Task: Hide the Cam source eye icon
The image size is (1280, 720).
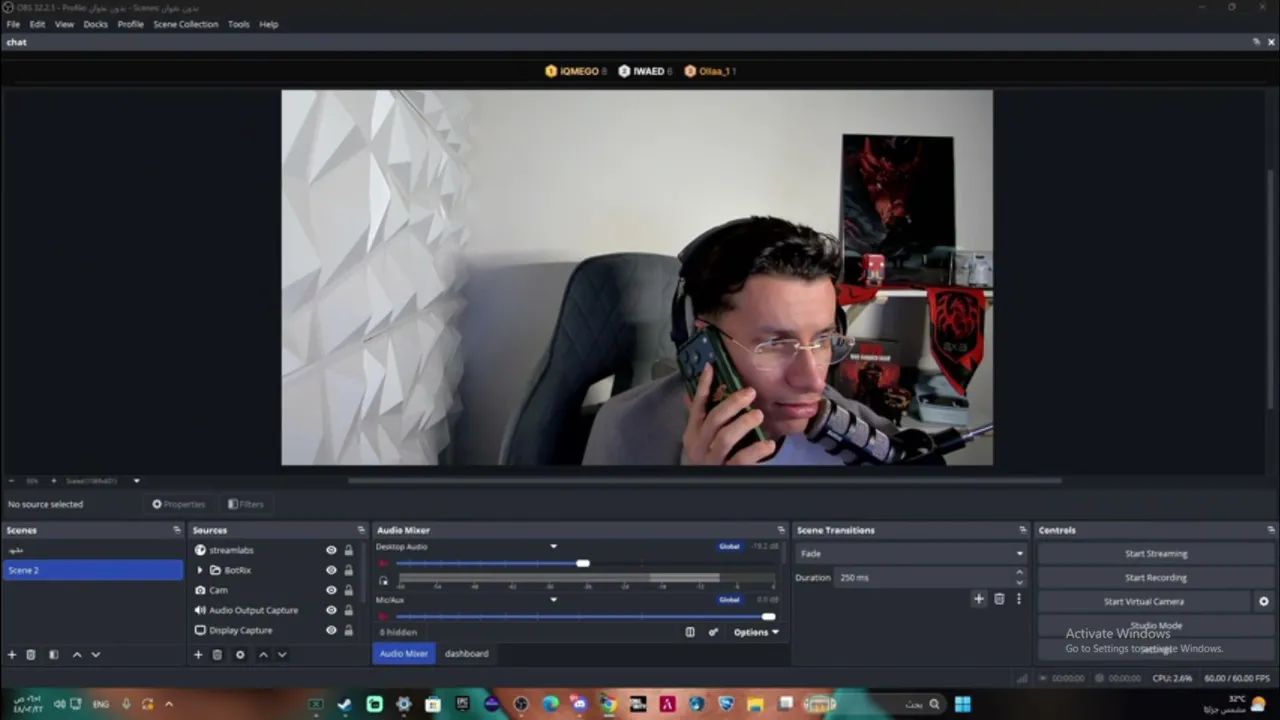Action: pos(331,590)
